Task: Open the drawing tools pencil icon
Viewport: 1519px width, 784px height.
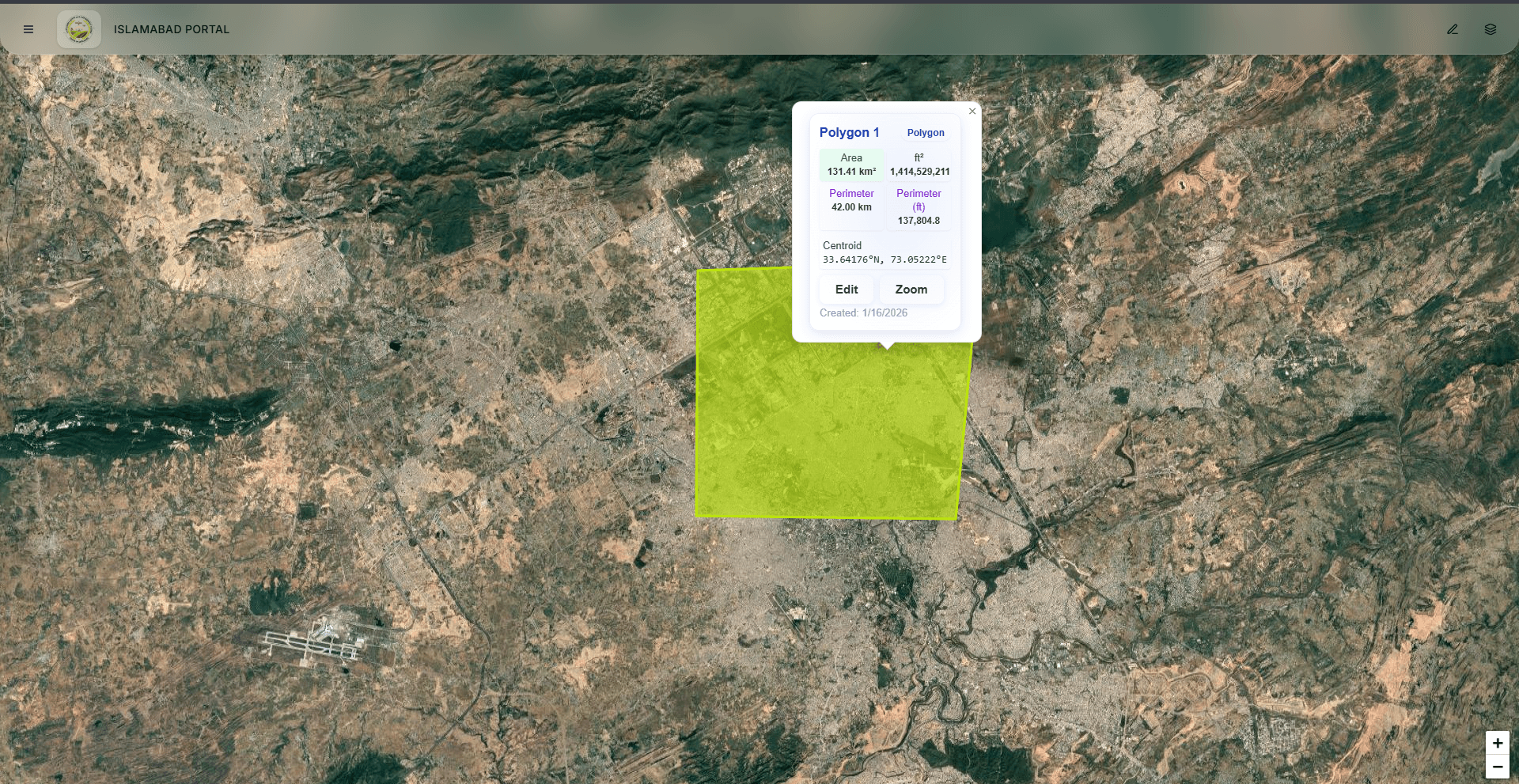Action: point(1453,29)
